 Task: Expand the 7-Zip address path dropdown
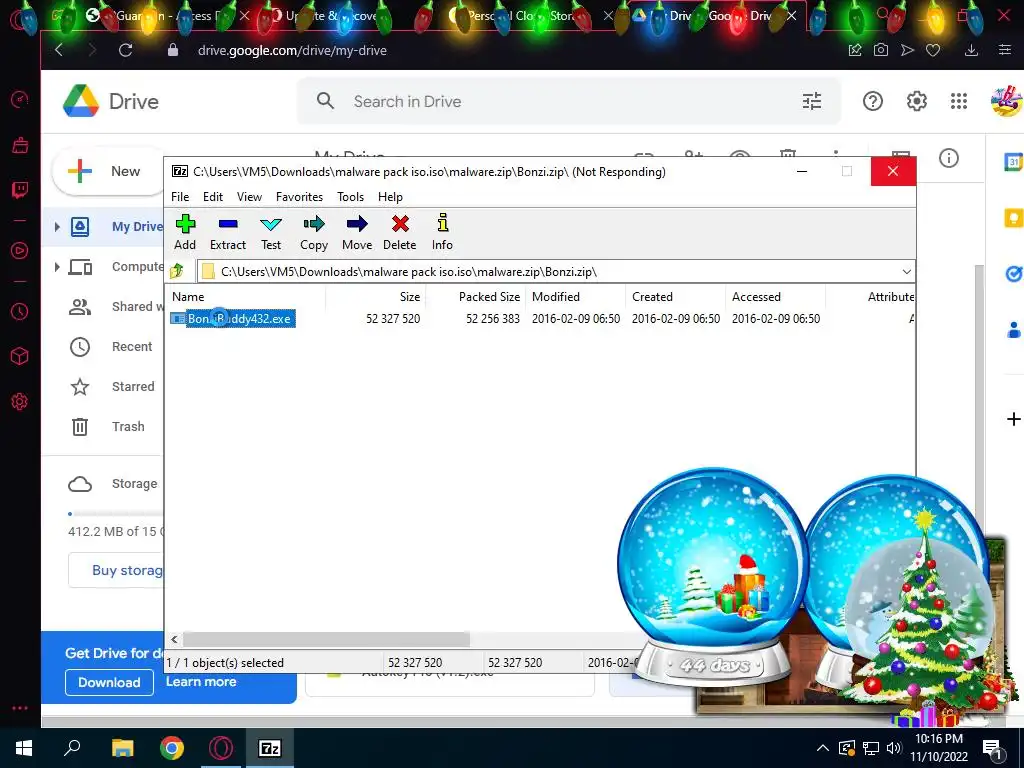click(906, 272)
